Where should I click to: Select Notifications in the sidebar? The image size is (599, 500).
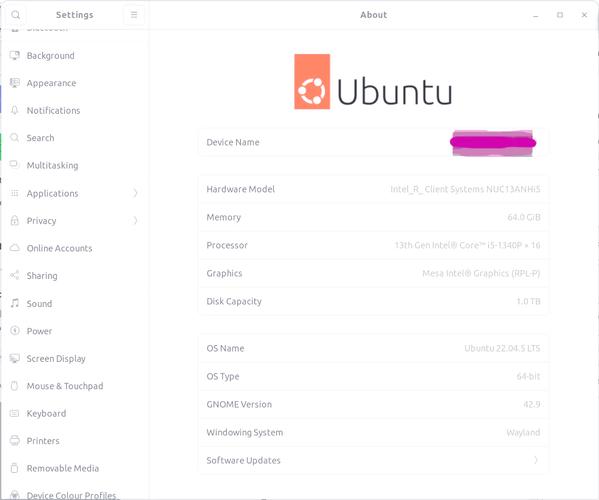74,110
